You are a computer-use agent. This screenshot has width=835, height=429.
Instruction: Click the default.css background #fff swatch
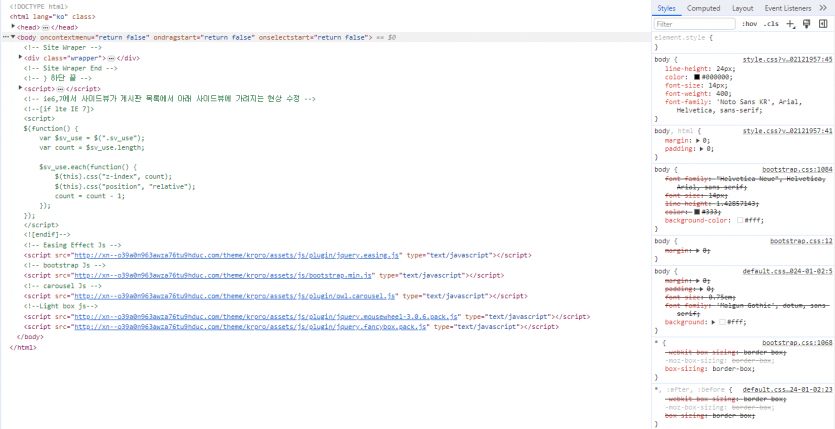(722, 322)
